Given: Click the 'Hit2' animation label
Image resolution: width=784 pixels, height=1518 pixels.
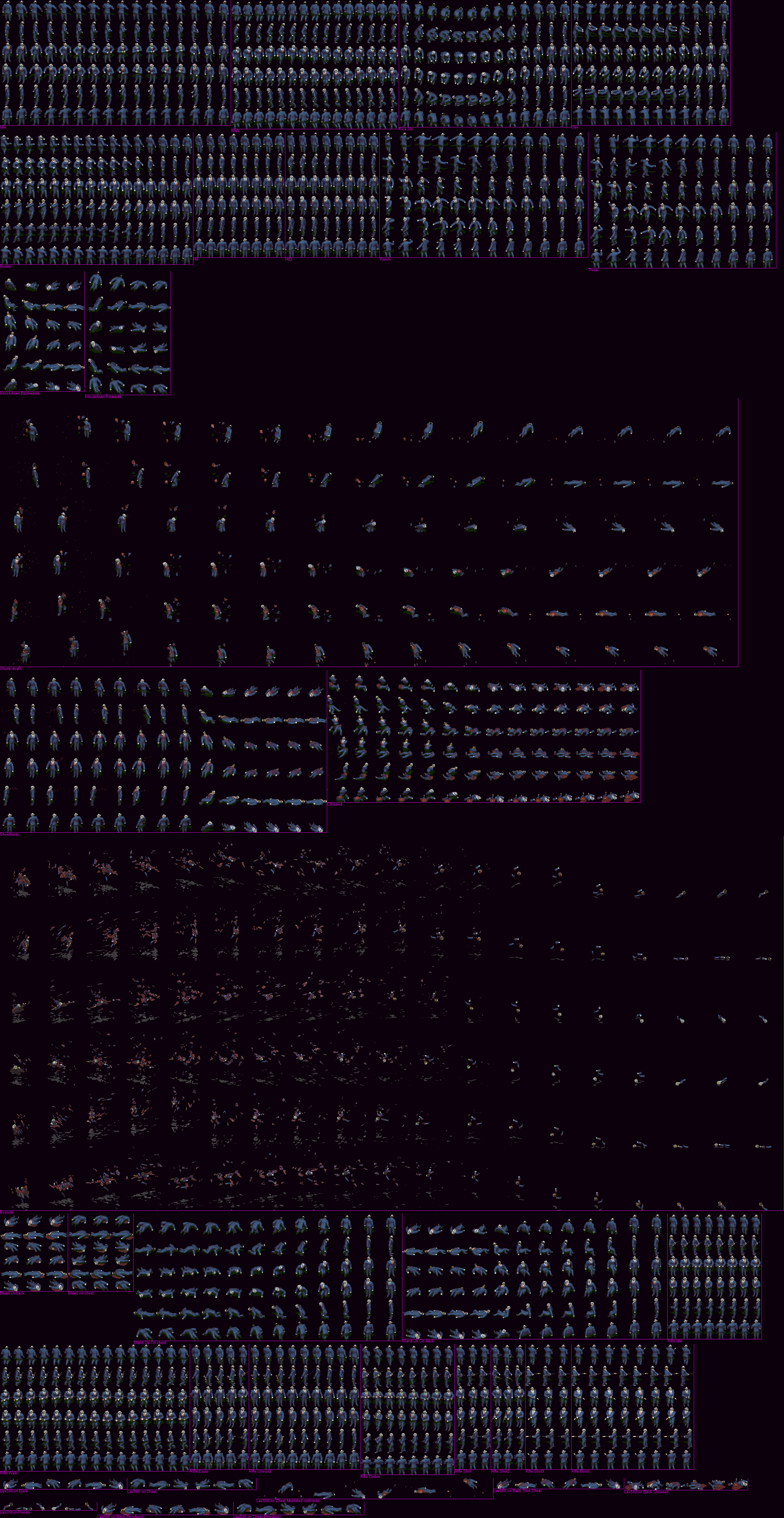Looking at the screenshot, I should click(289, 259).
